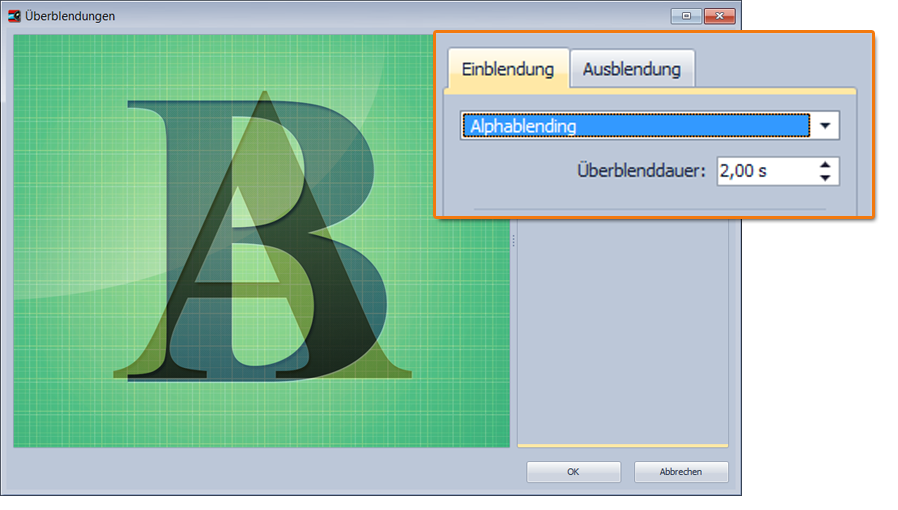Viewport: 898px width, 510px height.
Task: Increase Überblenddauer with the up arrow
Action: 825,165
